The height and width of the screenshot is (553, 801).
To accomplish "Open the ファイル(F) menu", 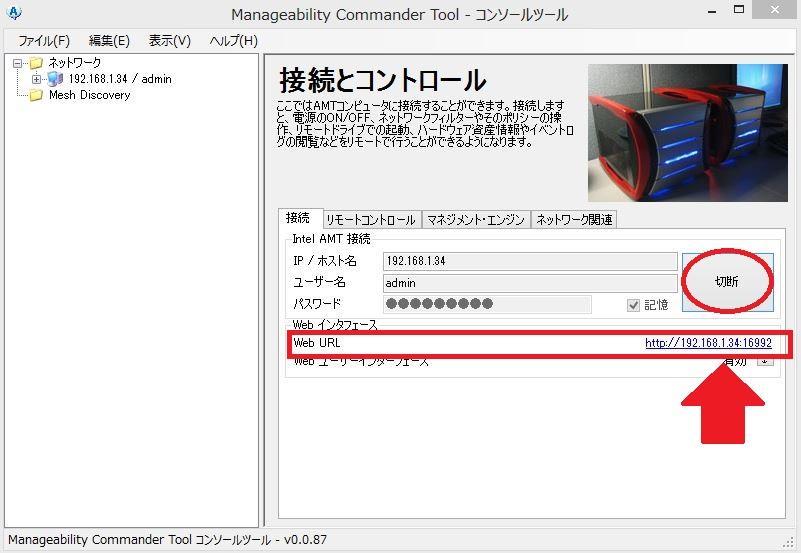I will click(x=44, y=41).
